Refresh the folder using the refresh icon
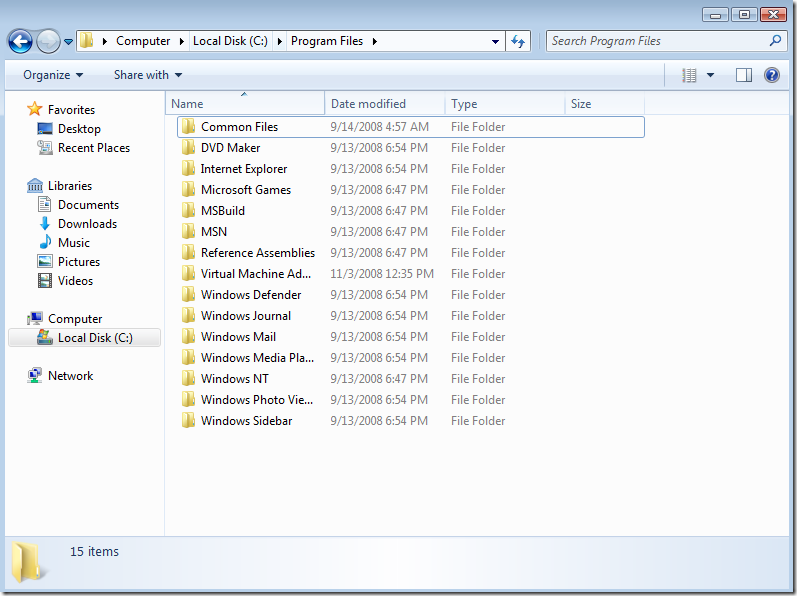Screen dimensions: 797x596 point(518,41)
